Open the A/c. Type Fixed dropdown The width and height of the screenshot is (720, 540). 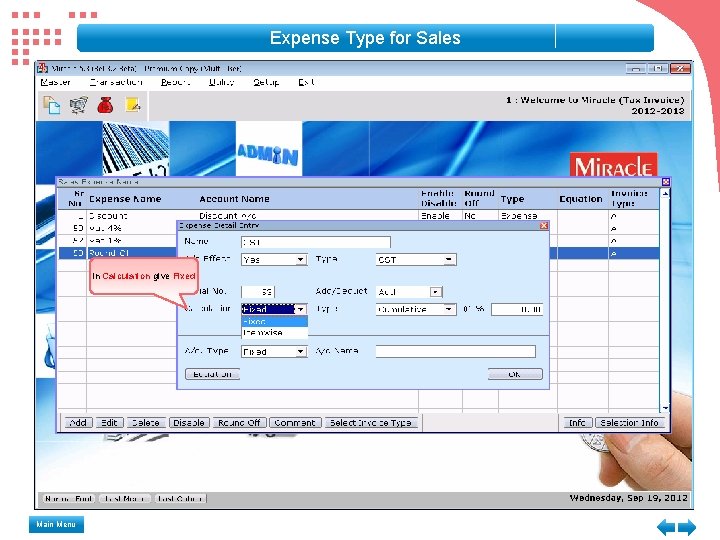coord(274,352)
